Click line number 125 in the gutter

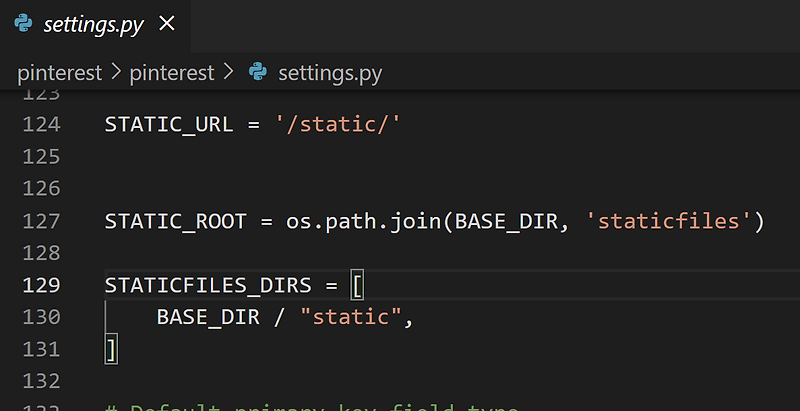41,157
